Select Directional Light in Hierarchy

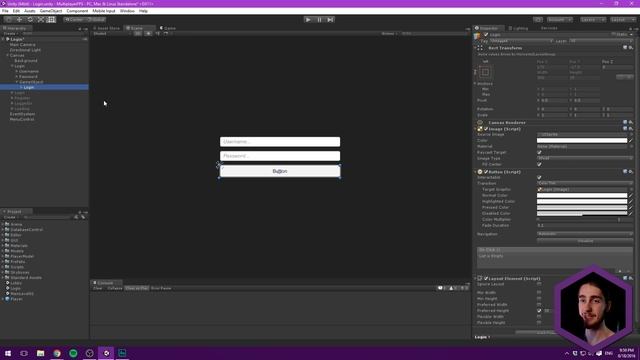point(25,50)
